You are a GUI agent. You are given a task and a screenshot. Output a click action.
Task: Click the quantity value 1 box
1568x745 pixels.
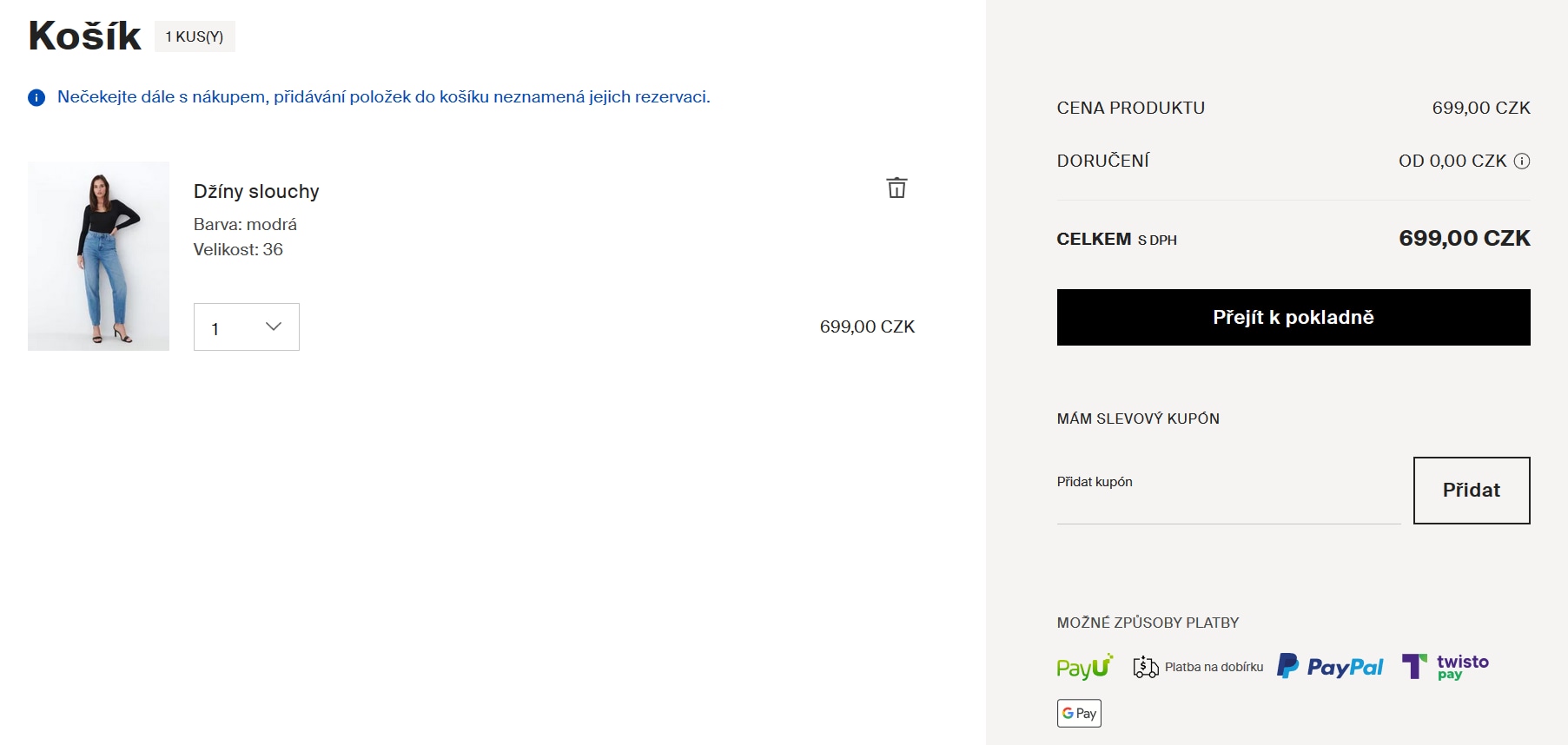coord(247,327)
